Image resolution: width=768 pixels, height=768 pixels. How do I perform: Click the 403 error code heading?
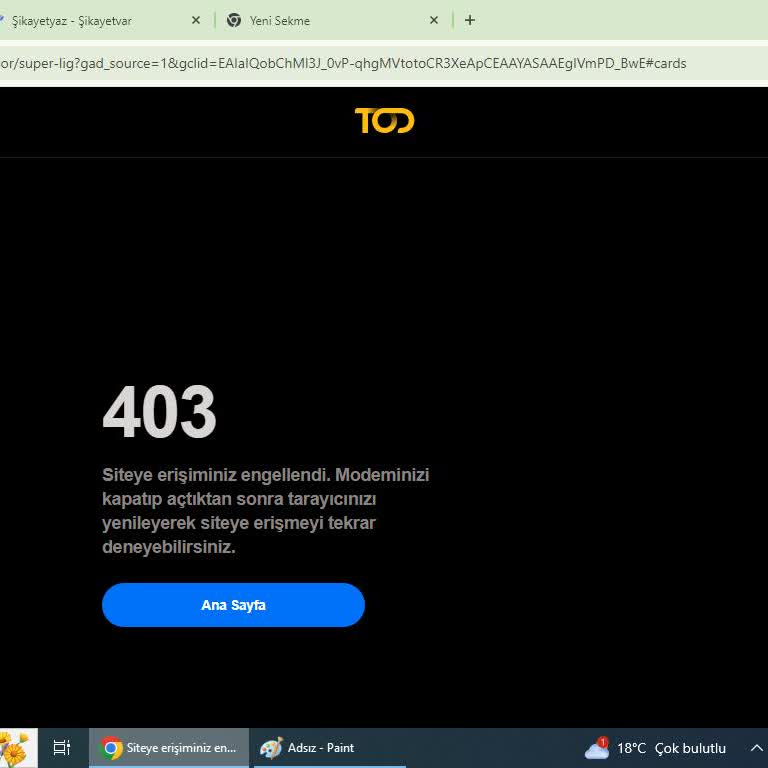point(159,411)
